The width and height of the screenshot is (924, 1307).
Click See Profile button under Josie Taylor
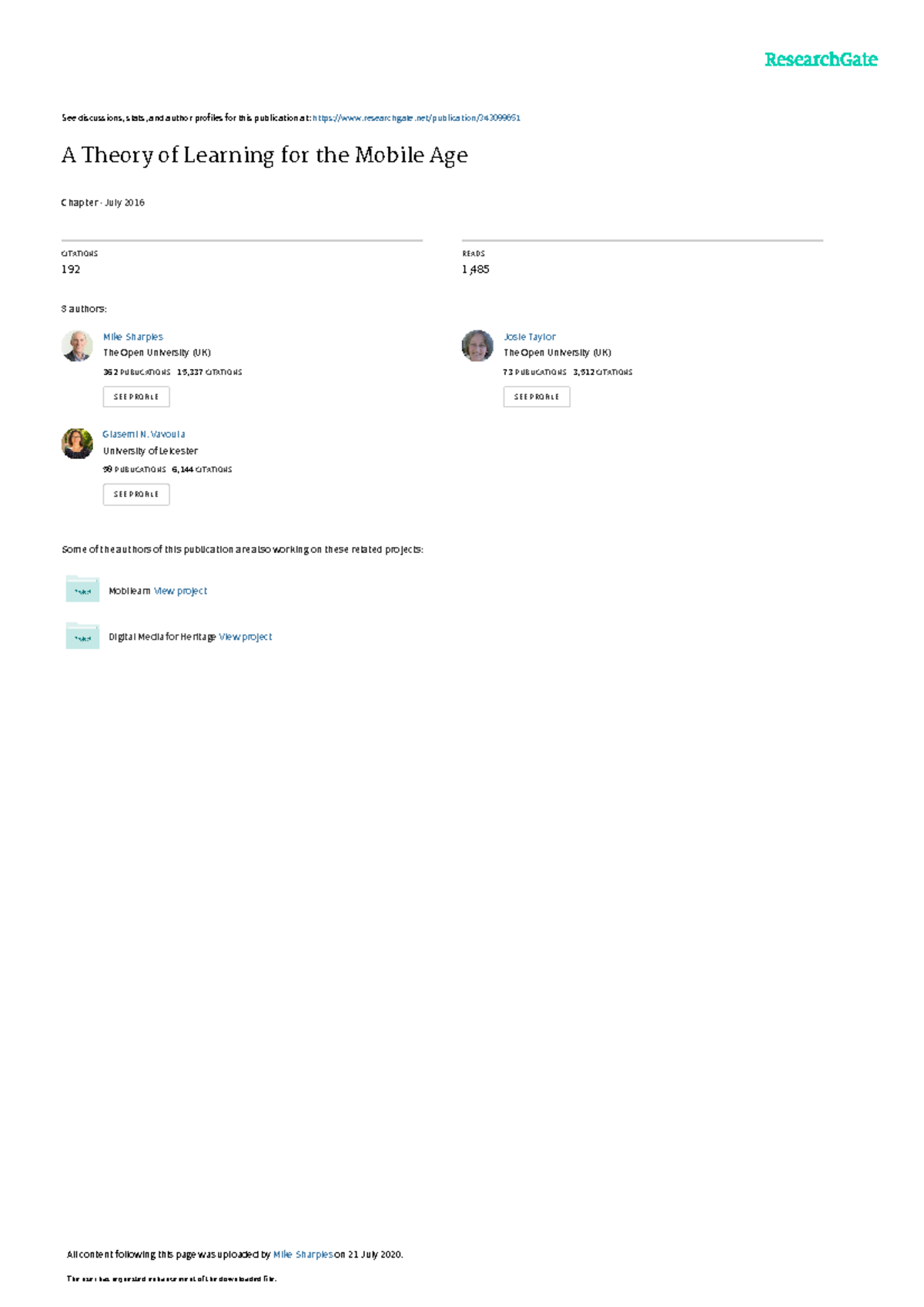(537, 397)
